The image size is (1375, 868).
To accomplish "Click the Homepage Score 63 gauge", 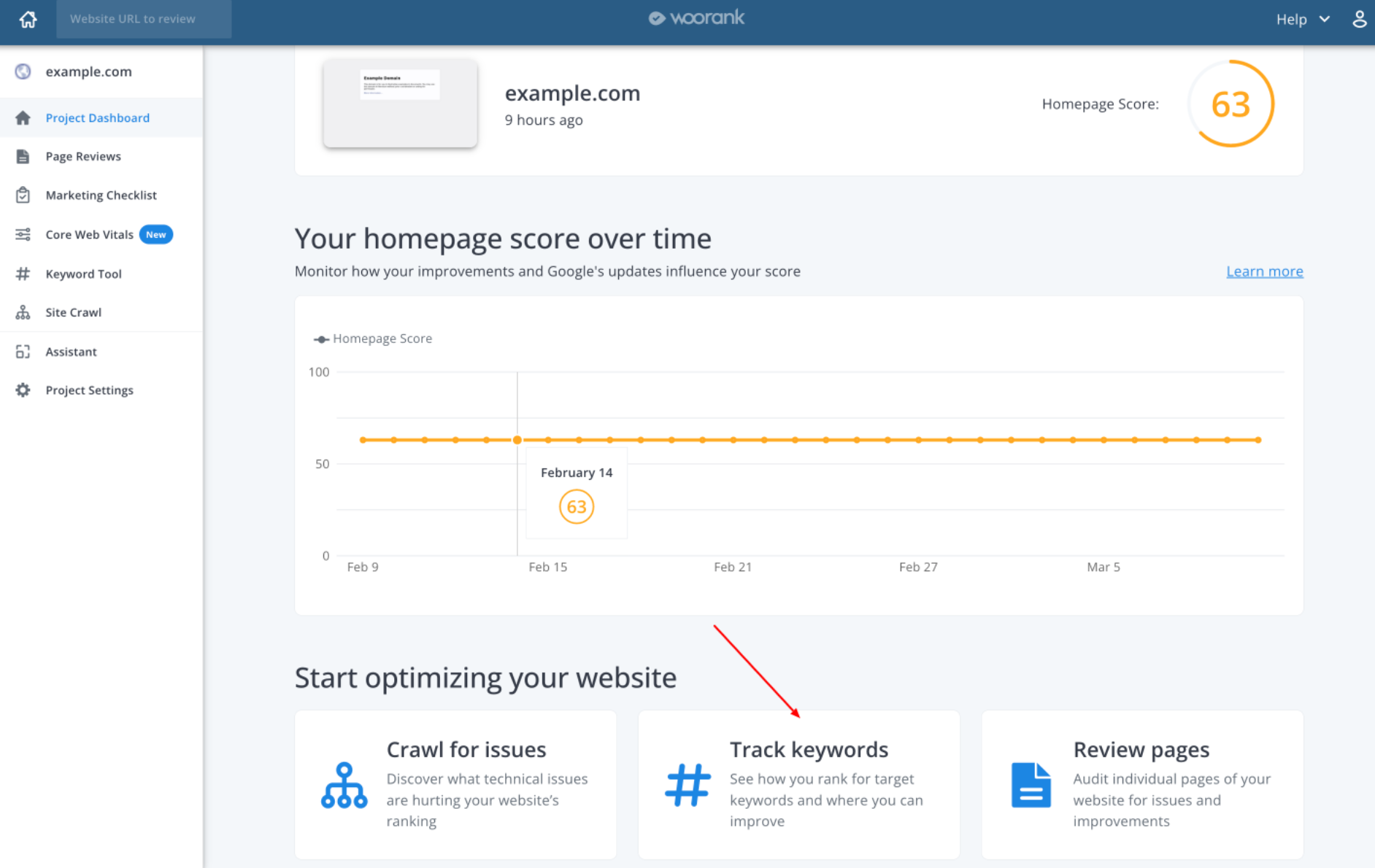I will tap(1230, 104).
